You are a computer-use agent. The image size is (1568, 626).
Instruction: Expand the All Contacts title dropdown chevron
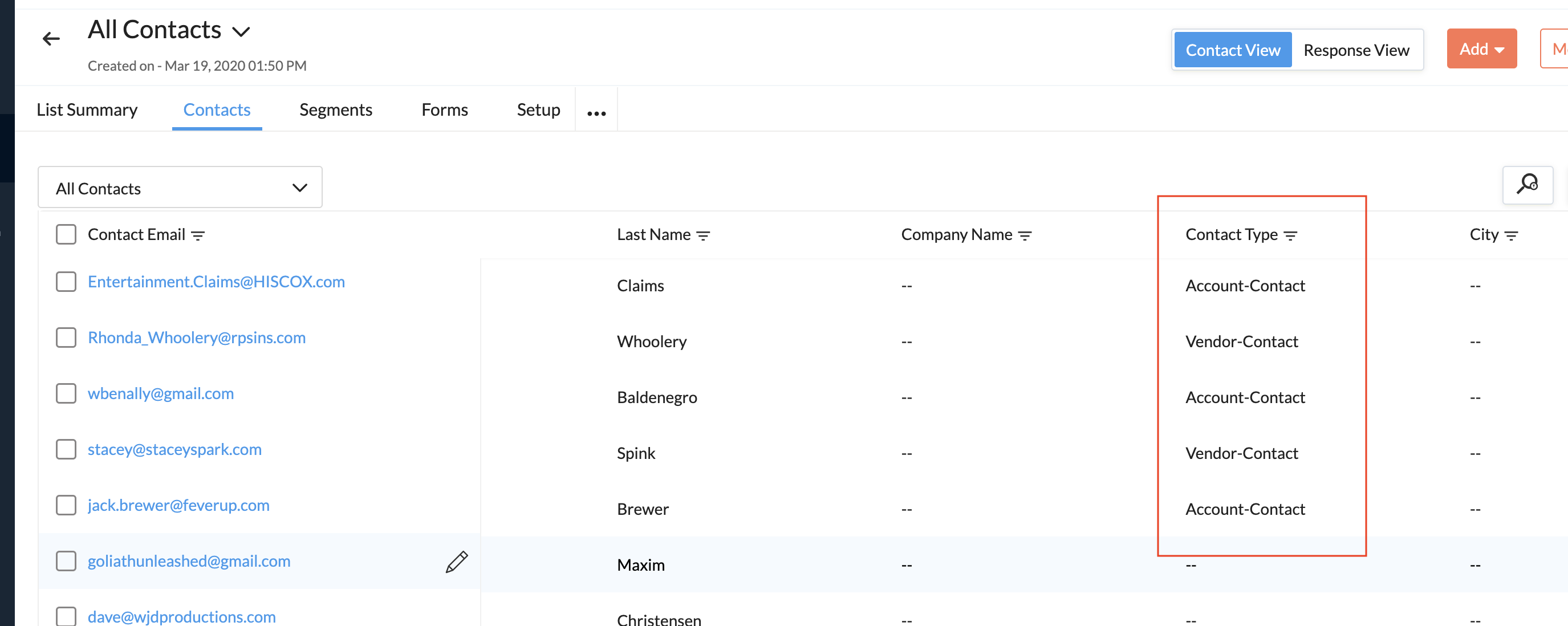242,31
